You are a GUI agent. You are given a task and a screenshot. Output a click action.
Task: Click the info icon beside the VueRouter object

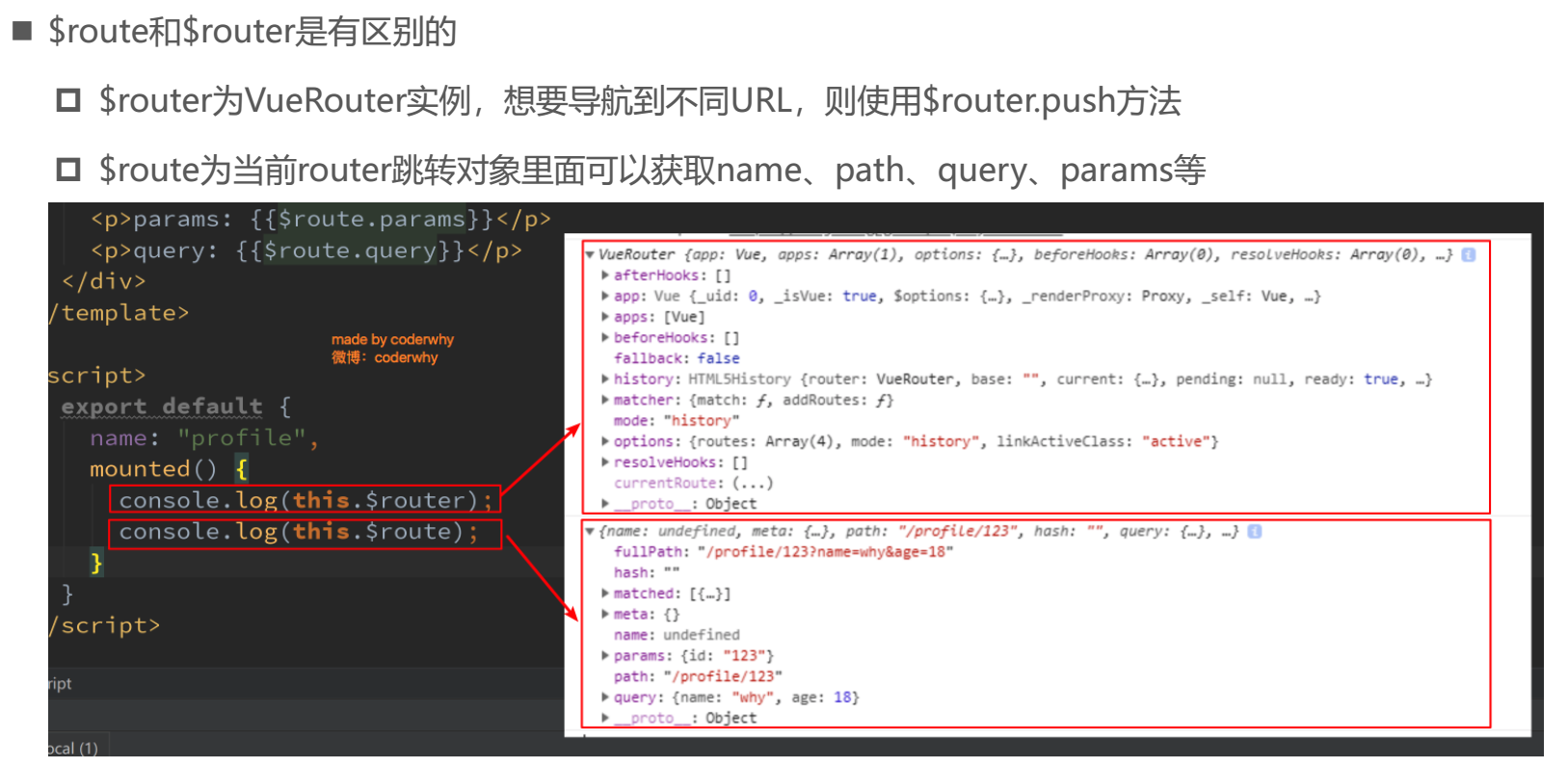click(1468, 254)
